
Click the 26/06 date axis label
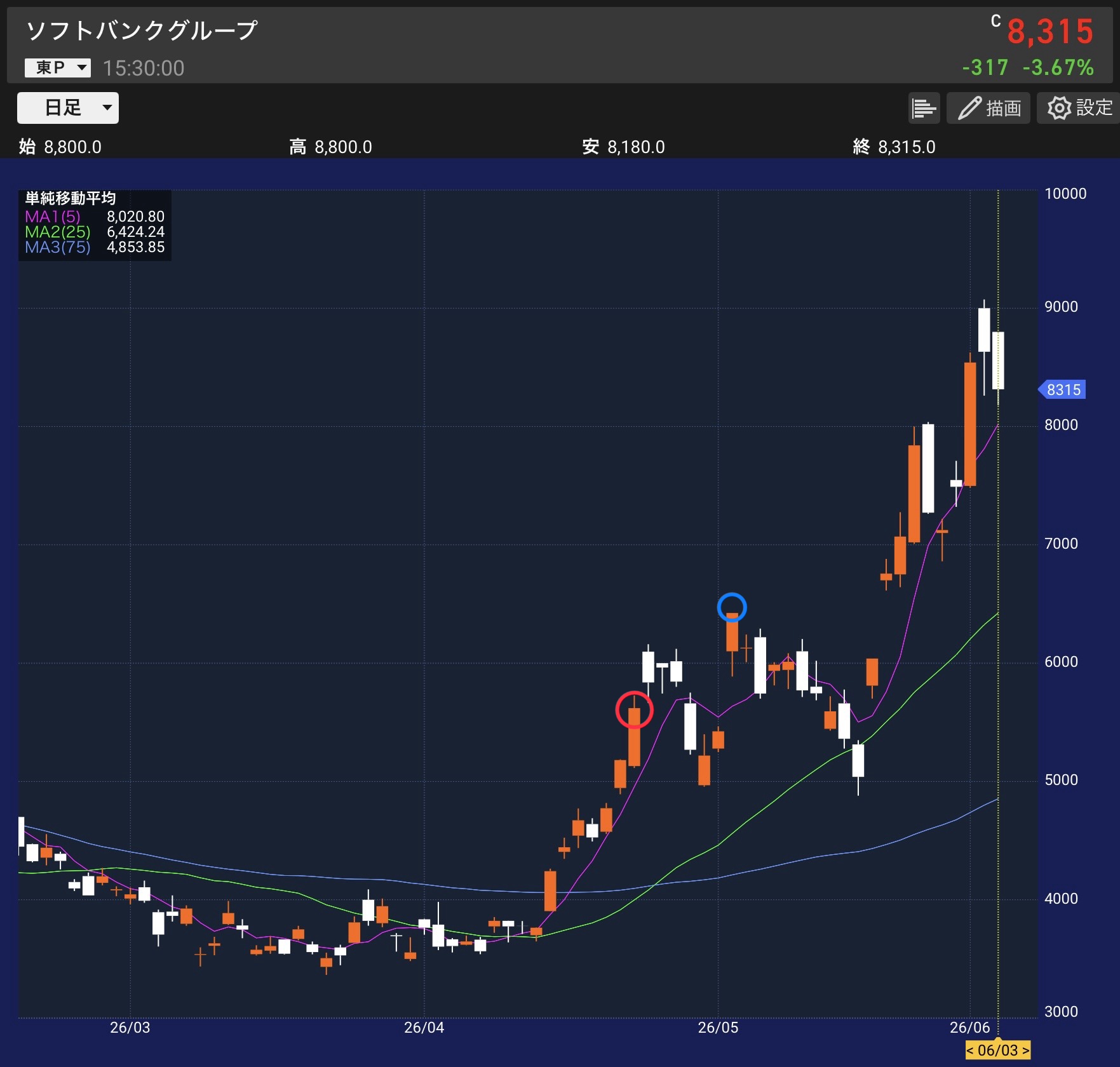pos(970,1028)
